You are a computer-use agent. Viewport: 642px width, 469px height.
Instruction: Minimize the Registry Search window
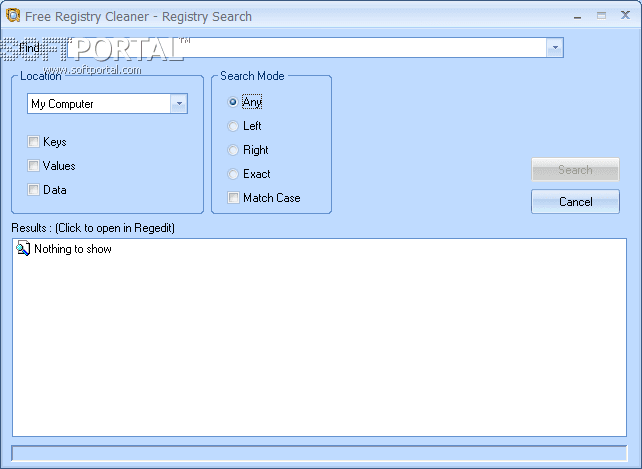coord(578,16)
